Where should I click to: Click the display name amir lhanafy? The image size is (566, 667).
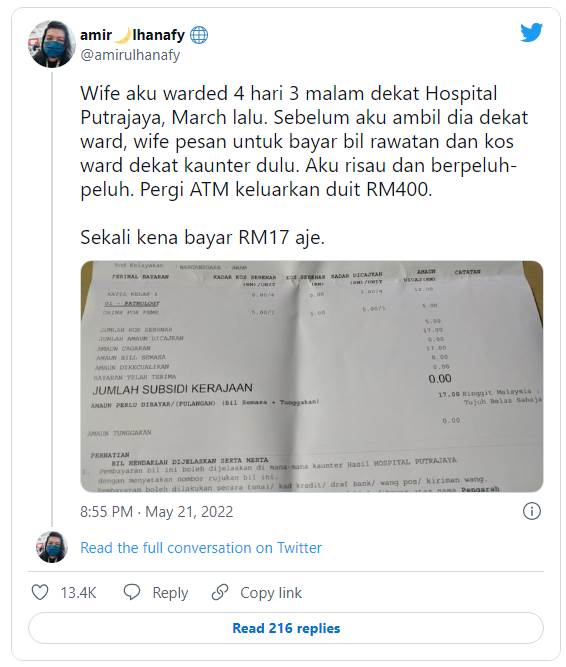[133, 35]
